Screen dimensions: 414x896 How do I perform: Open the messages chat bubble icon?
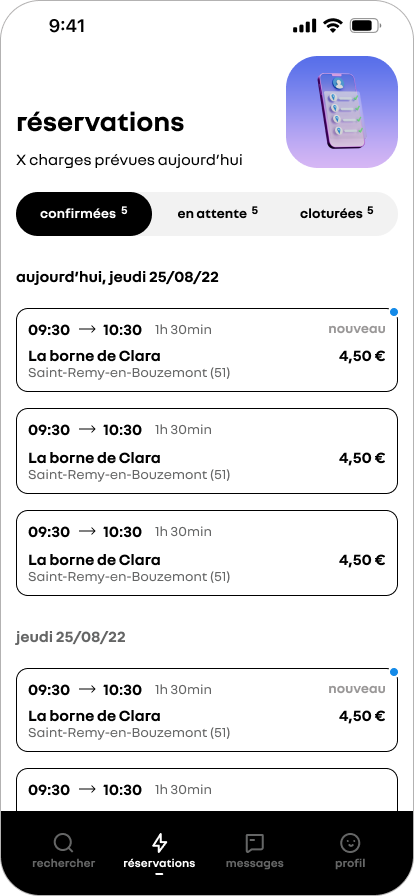[254, 842]
